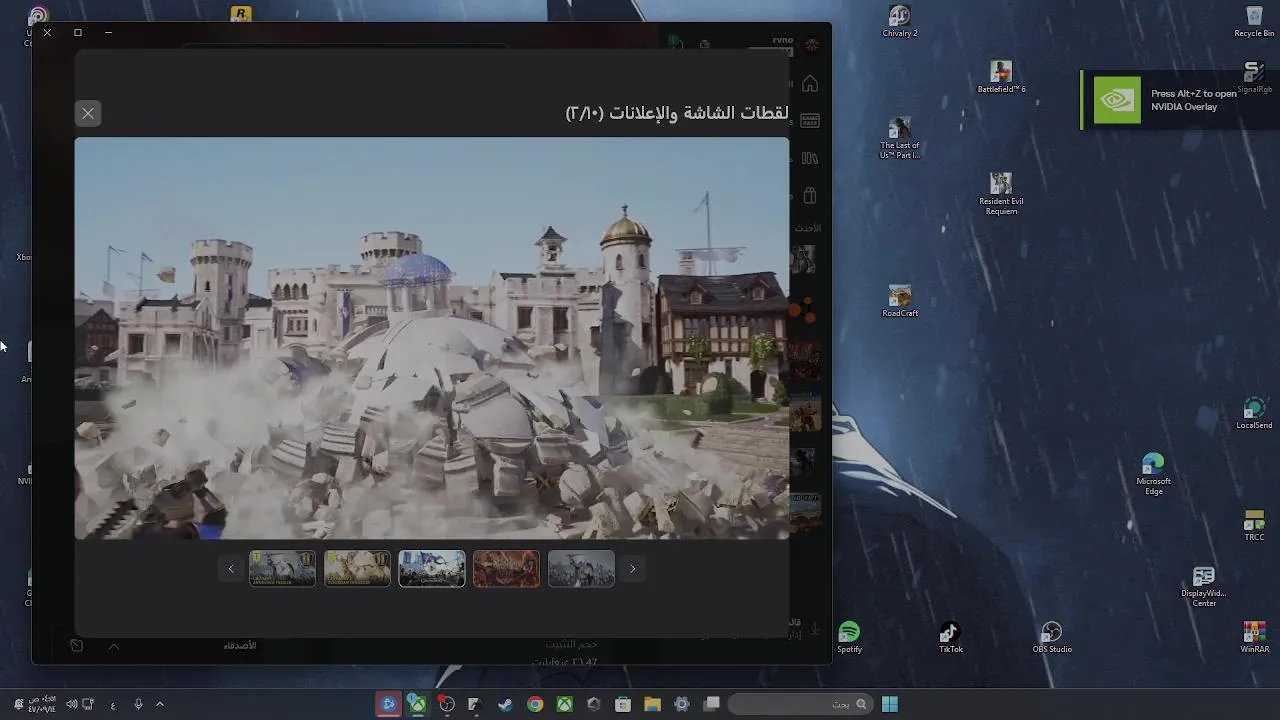Select the highlighted third gallery thumbnail

(x=432, y=569)
